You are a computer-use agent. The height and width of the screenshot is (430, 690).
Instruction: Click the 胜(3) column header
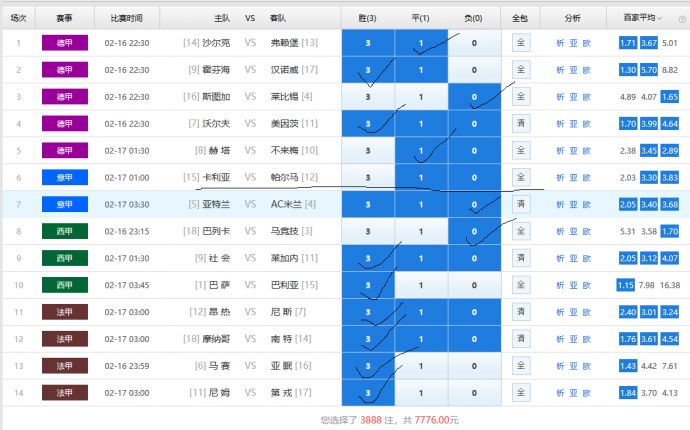click(x=367, y=18)
